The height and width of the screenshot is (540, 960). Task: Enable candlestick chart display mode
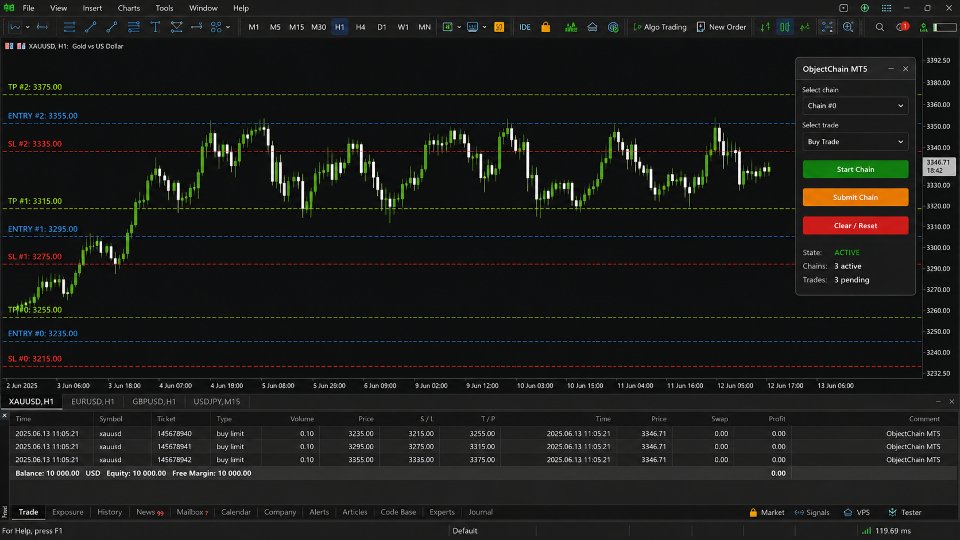(x=784, y=27)
